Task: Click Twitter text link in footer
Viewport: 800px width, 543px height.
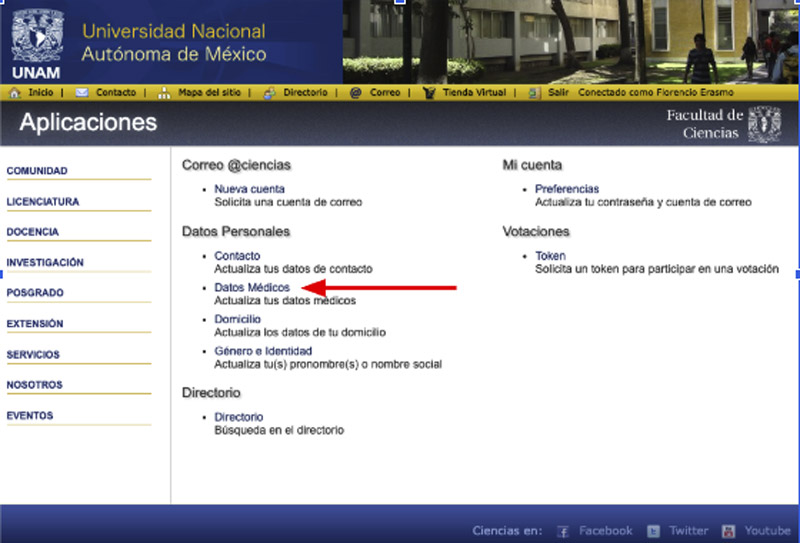Action: pos(688,531)
